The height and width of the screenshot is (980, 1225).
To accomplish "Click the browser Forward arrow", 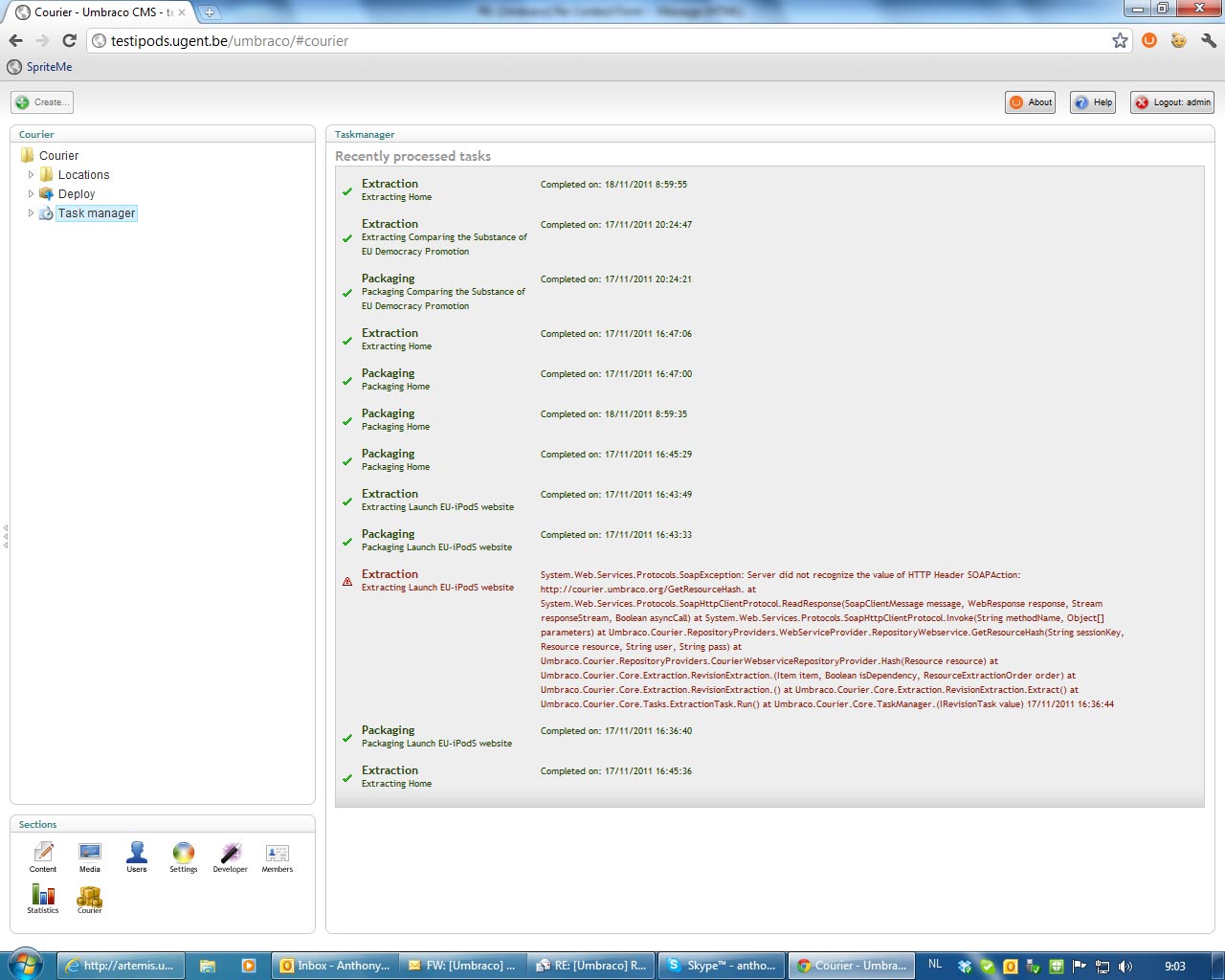I will click(42, 40).
